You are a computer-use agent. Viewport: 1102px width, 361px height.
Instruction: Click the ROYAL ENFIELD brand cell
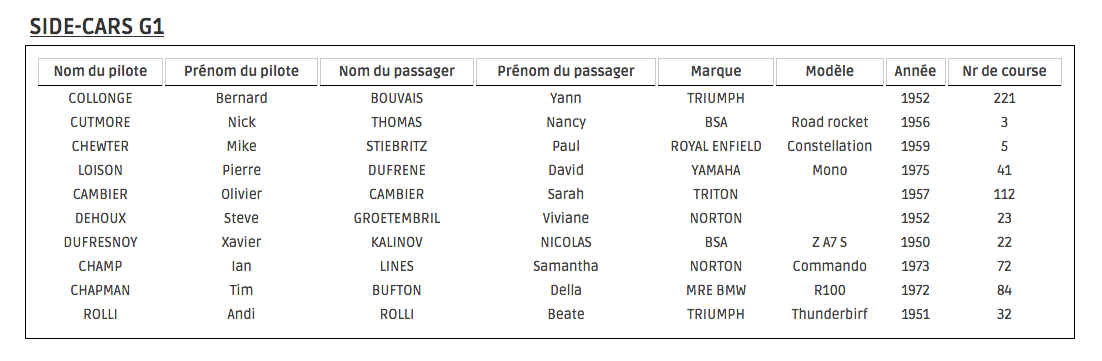pyautogui.click(x=715, y=146)
